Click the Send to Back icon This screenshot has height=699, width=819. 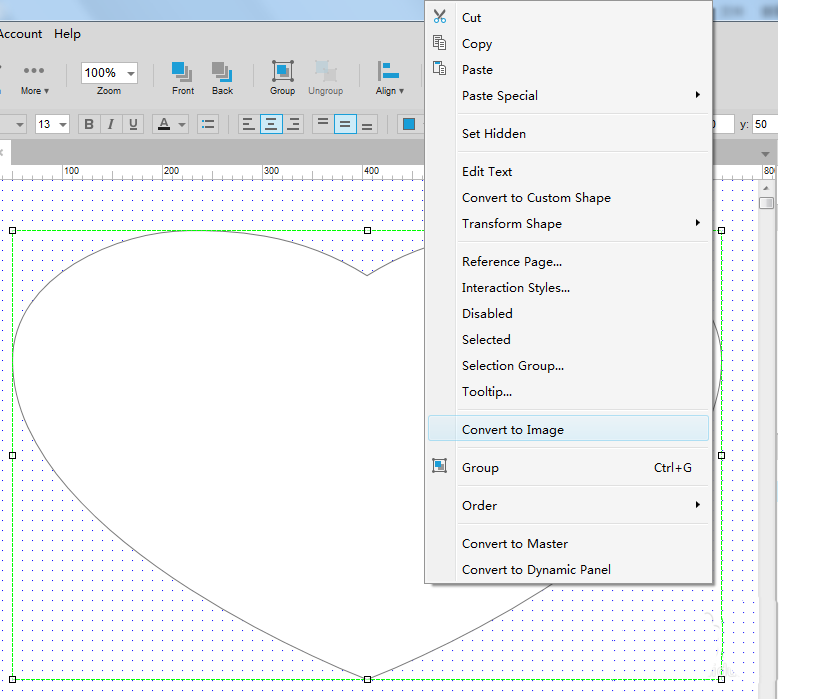click(x=222, y=73)
